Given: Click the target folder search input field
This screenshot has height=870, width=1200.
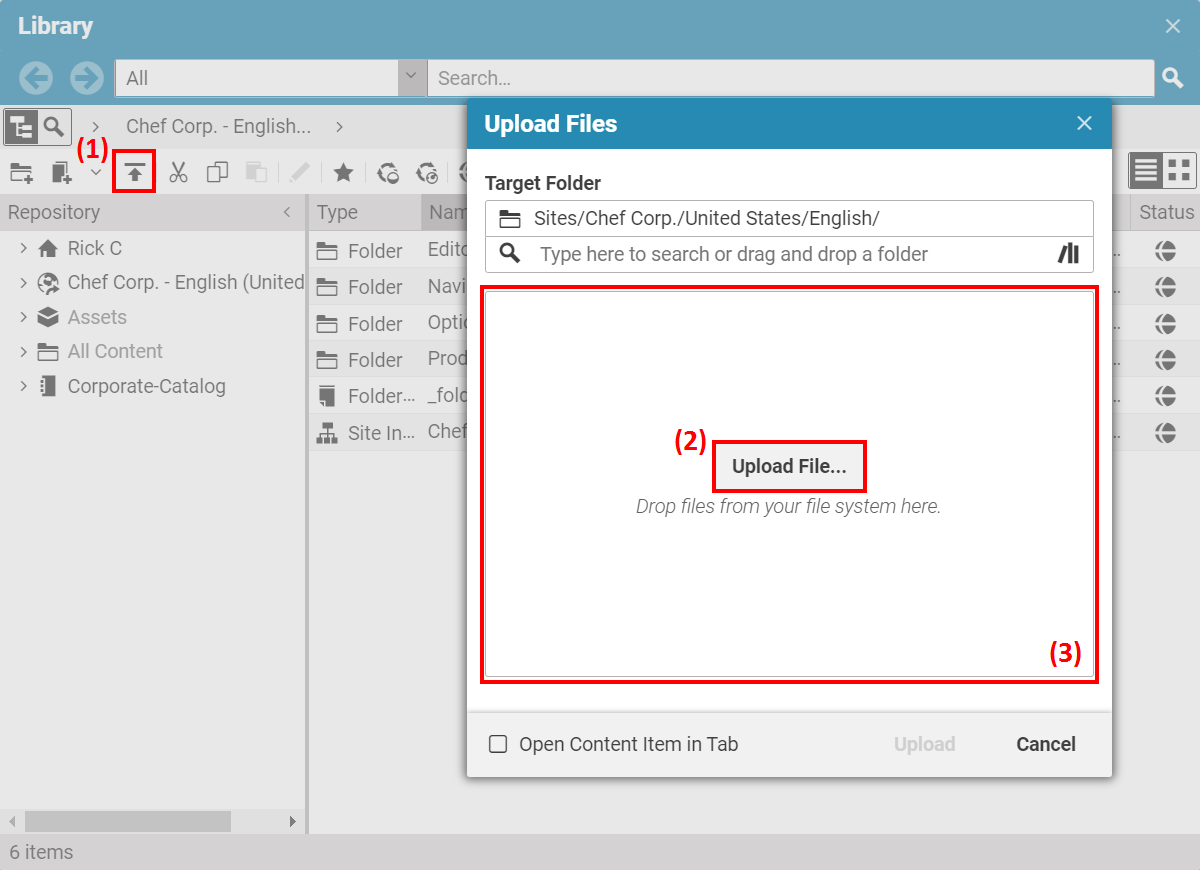Looking at the screenshot, I should coord(790,254).
